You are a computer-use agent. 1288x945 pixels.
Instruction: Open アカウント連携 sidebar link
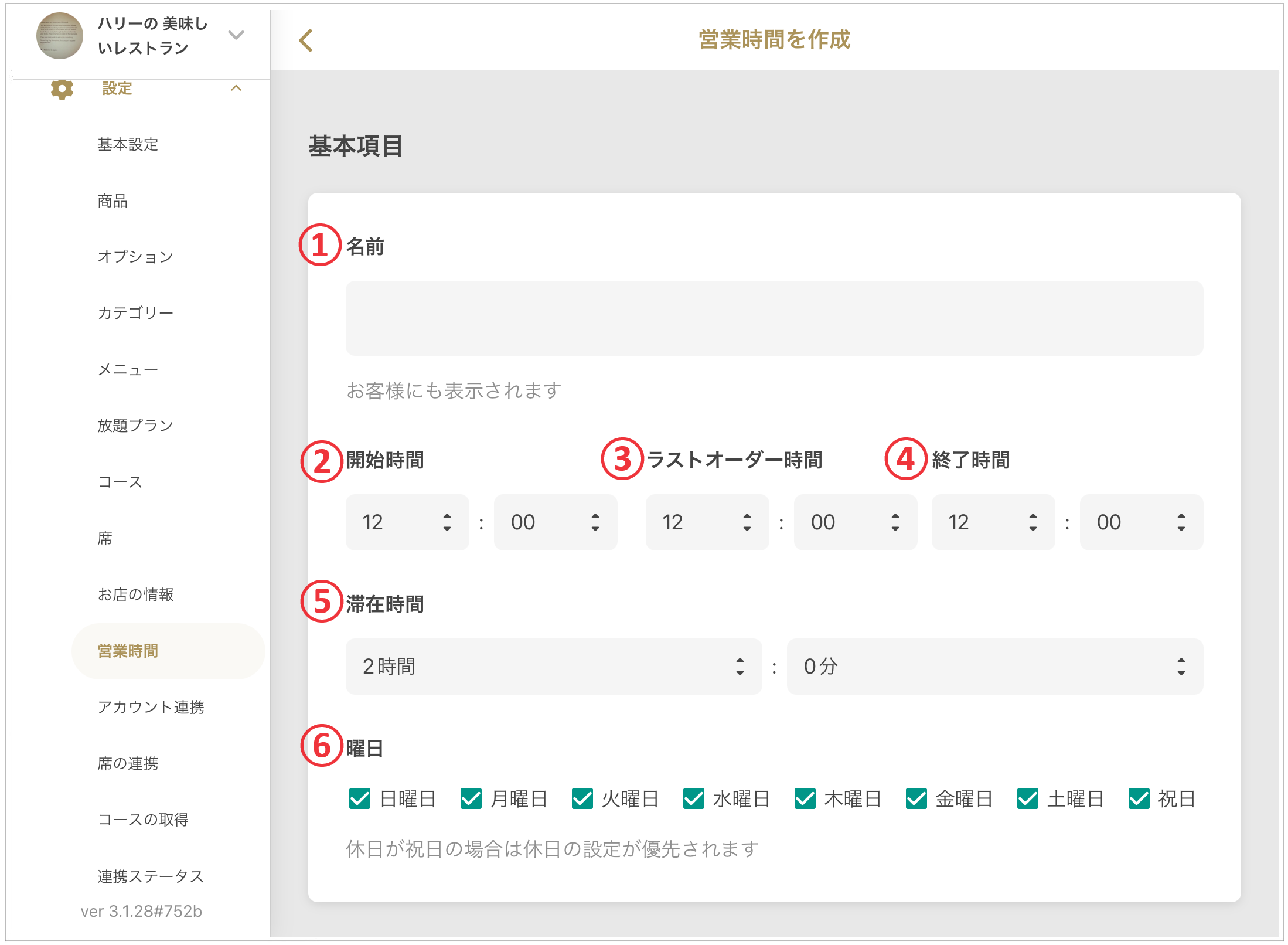(151, 707)
